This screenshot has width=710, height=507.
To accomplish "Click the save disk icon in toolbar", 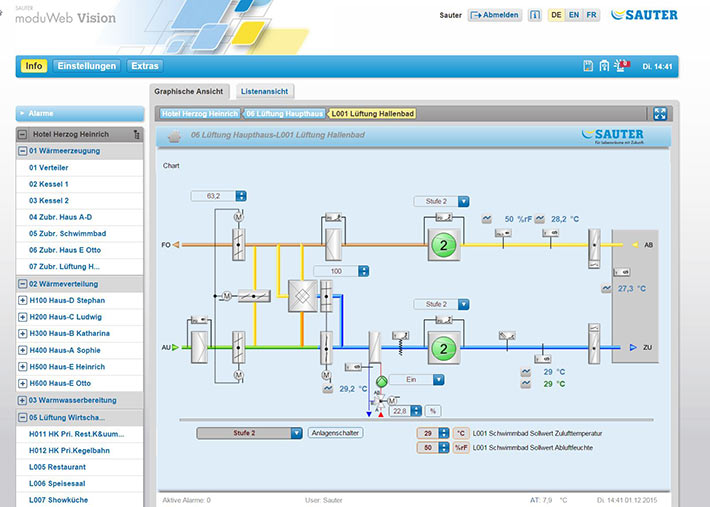I will [x=588, y=66].
